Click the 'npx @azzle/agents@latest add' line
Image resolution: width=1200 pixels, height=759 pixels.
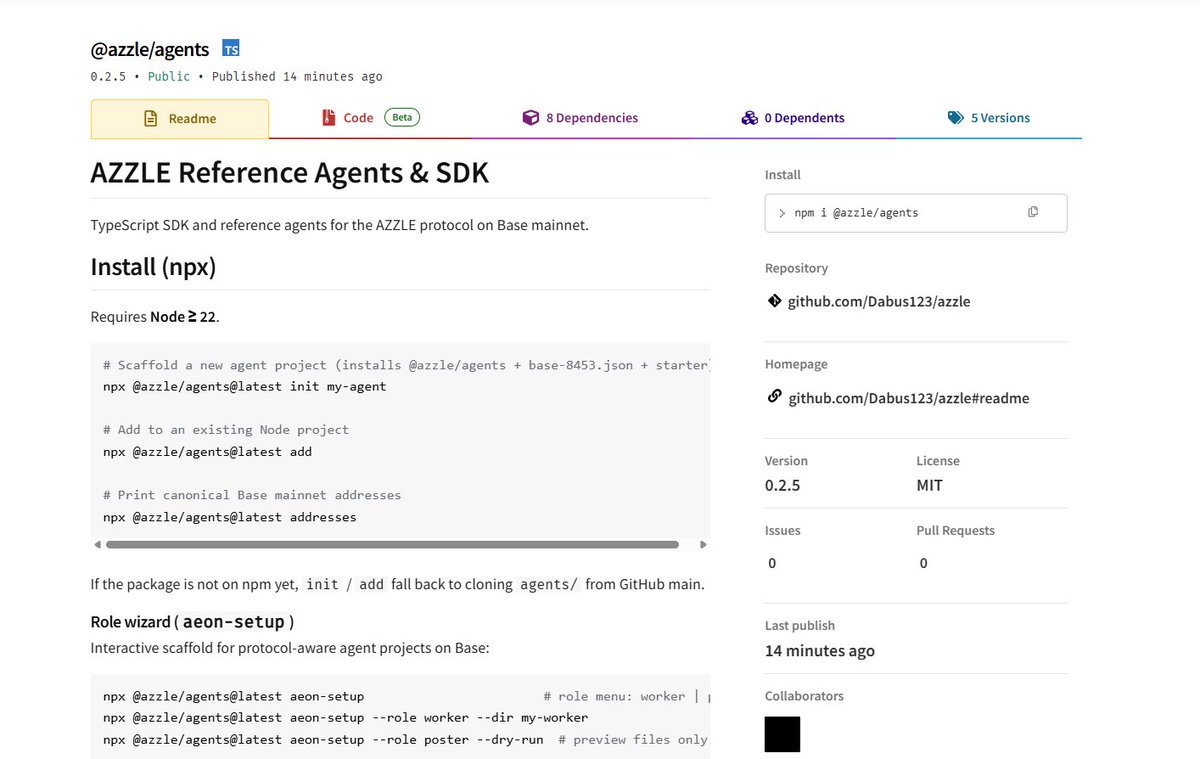(x=207, y=452)
